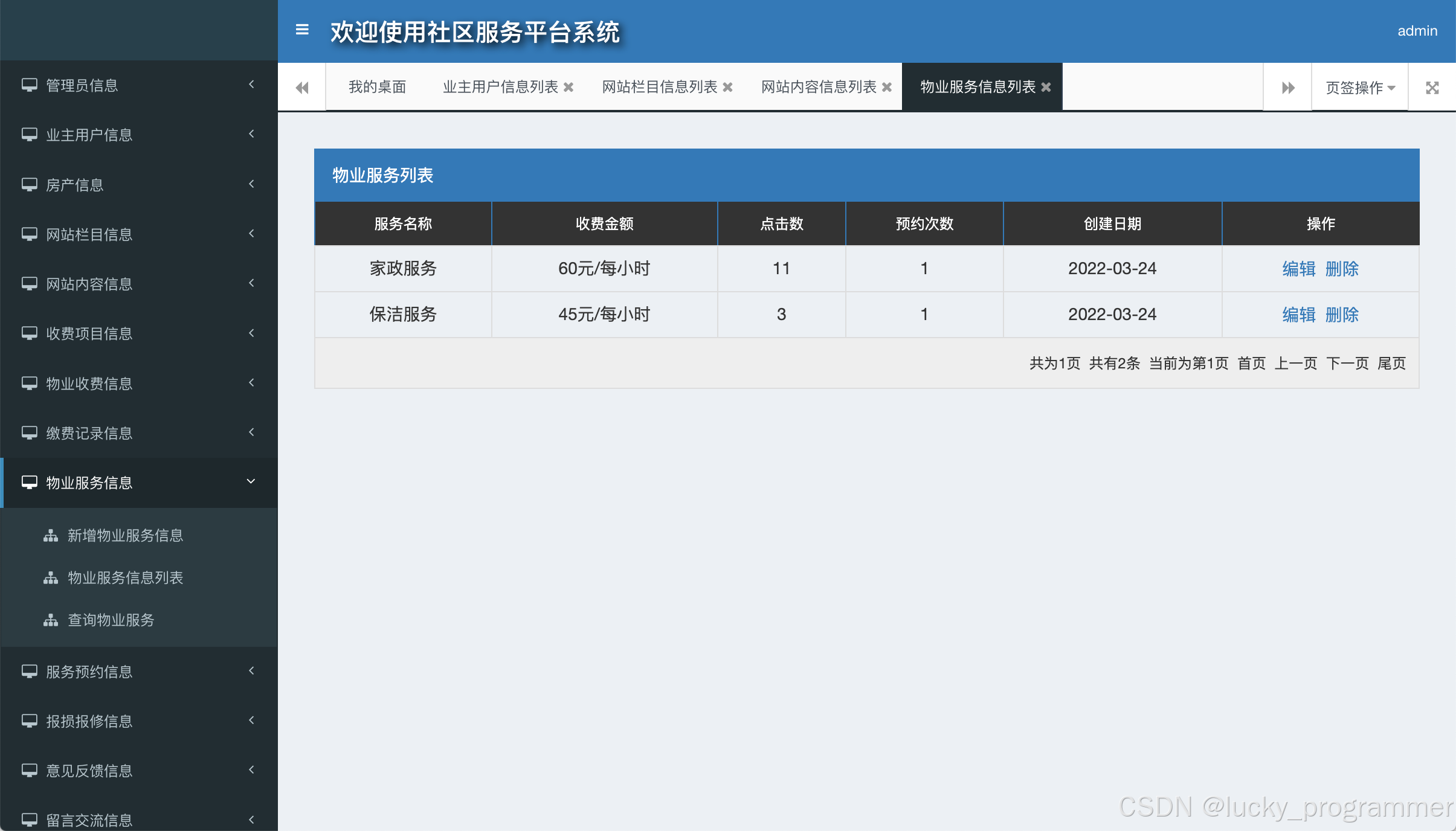Click the hamburger menu toggle icon
The width and height of the screenshot is (1456, 831).
pos(302,30)
